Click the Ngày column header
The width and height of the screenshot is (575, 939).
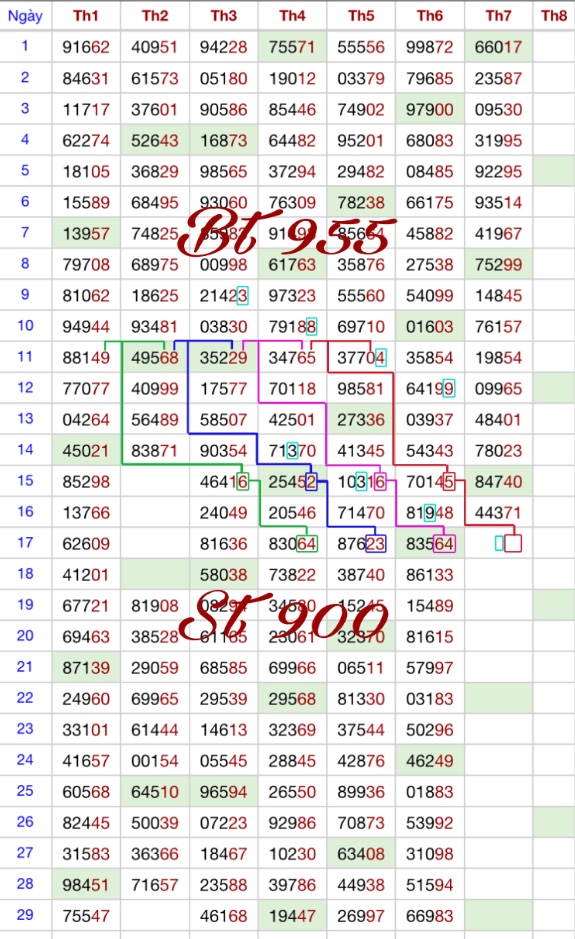(x=25, y=16)
